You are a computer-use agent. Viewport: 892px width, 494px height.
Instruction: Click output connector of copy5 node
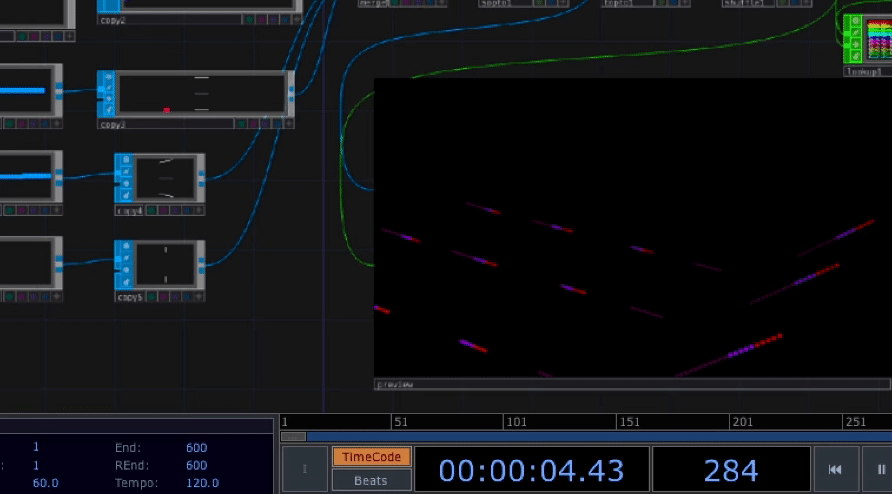(x=201, y=264)
